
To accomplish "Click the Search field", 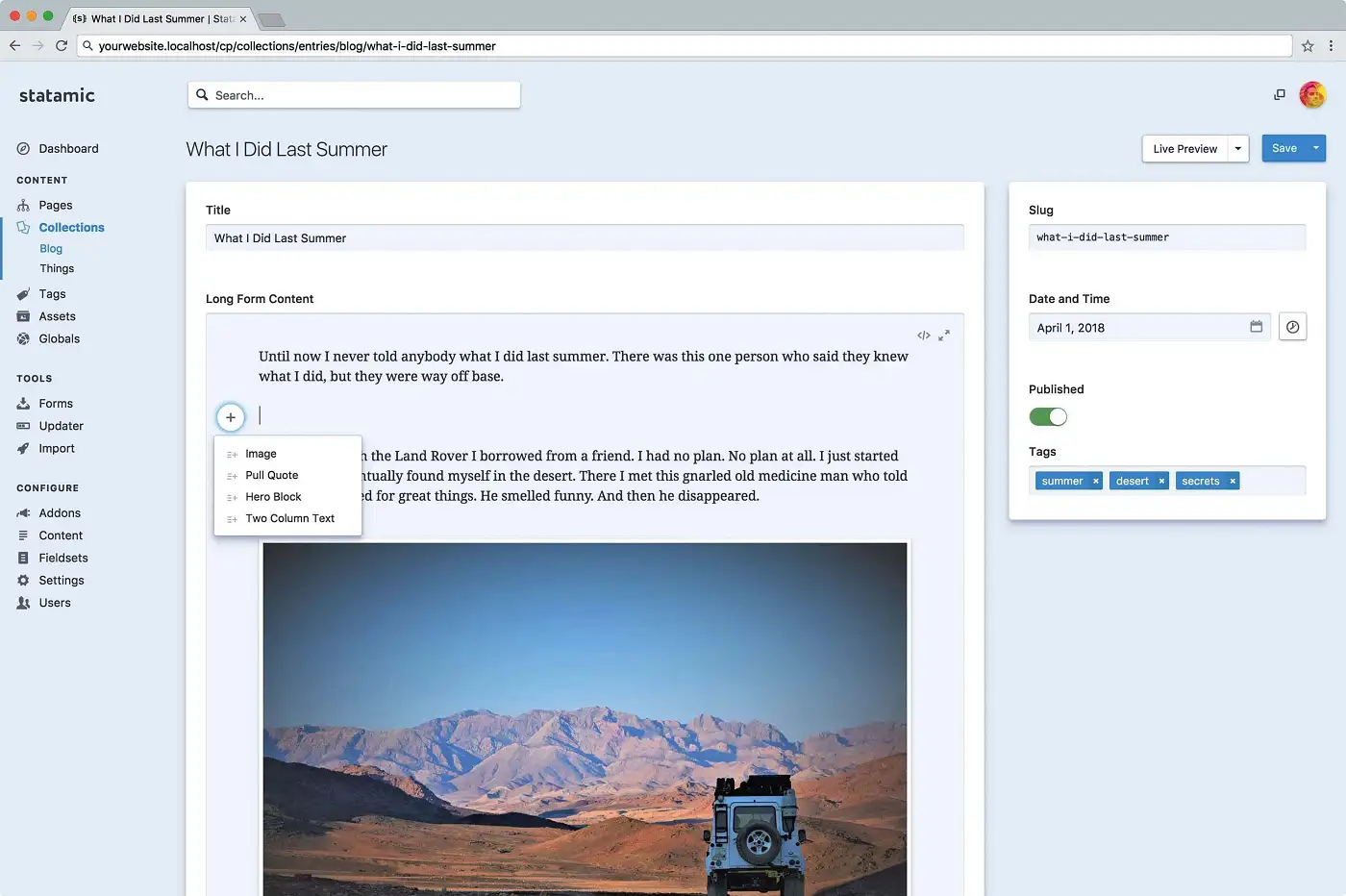I will [354, 95].
